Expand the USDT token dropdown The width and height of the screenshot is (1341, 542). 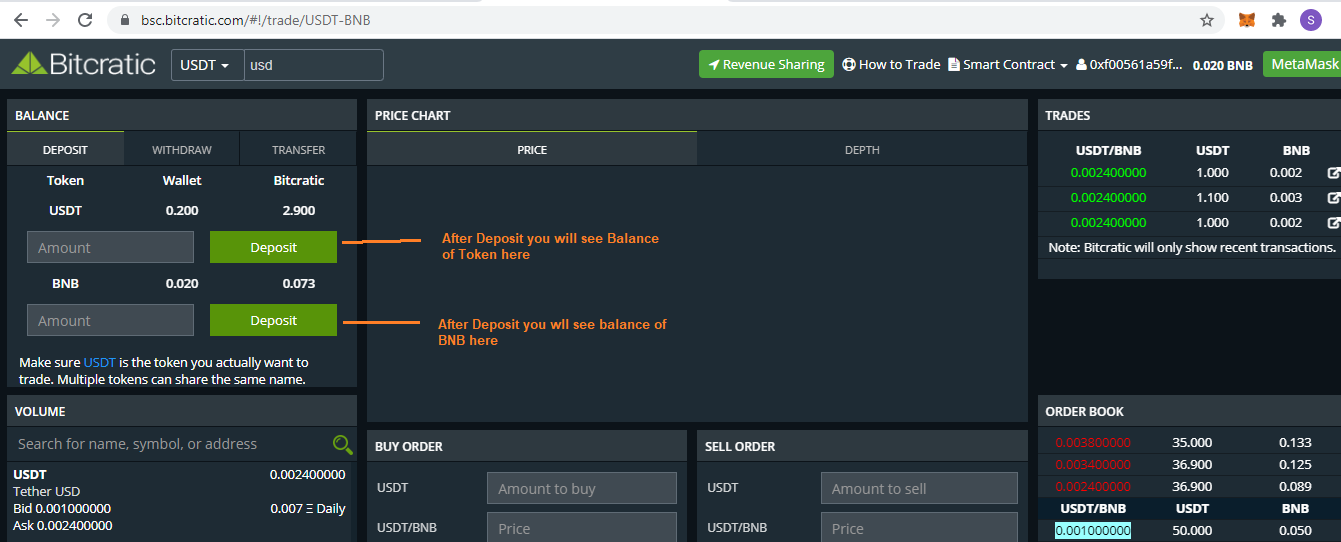[x=206, y=65]
